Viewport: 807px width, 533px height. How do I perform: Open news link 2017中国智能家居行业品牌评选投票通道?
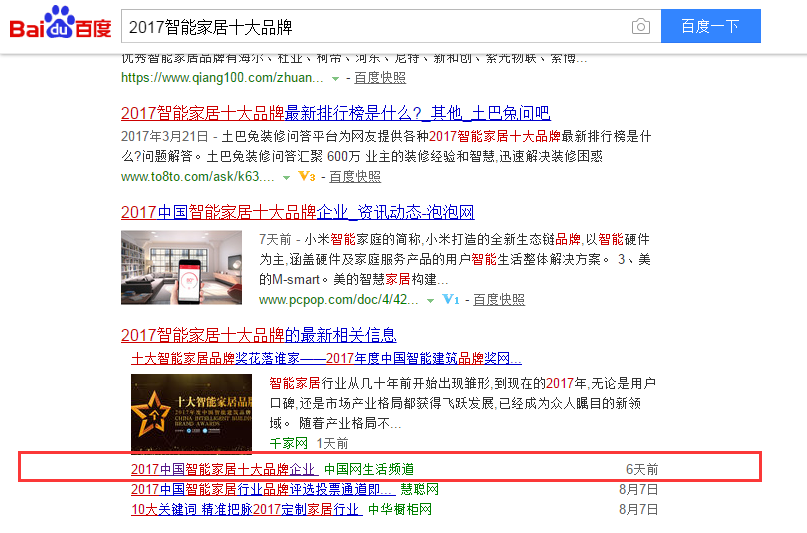pos(263,489)
